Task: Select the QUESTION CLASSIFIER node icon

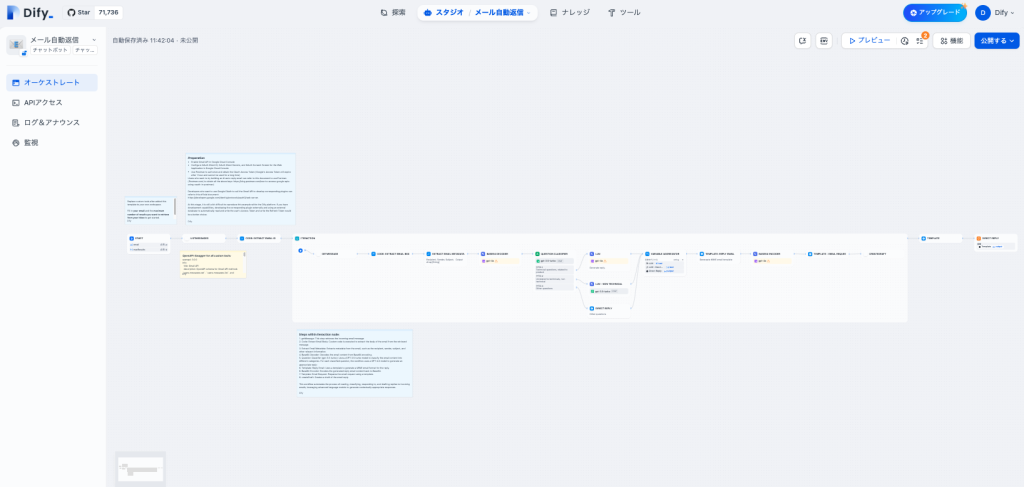Action: [537, 253]
